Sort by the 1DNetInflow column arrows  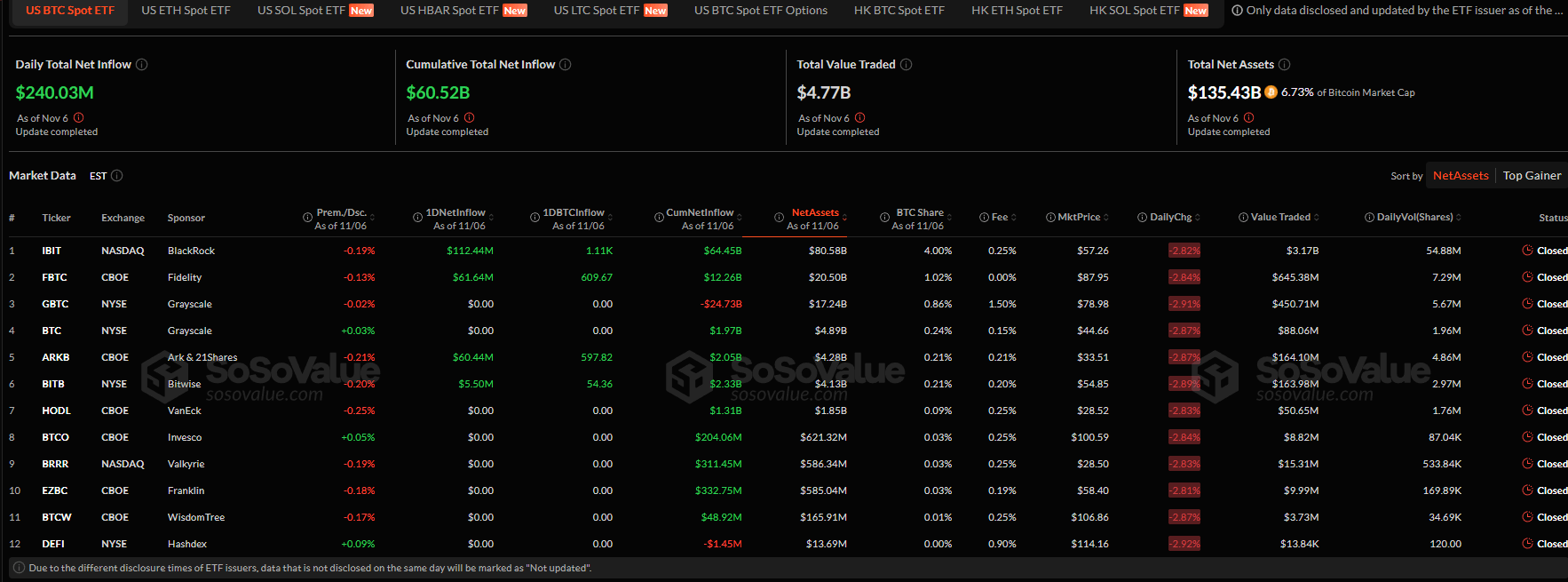[x=491, y=218]
